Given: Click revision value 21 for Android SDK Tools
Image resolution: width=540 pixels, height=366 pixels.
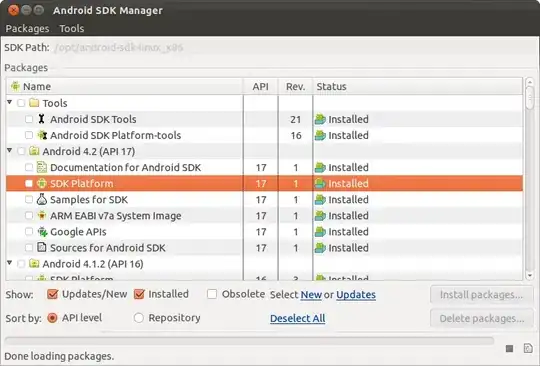Looking at the screenshot, I should 295,119.
